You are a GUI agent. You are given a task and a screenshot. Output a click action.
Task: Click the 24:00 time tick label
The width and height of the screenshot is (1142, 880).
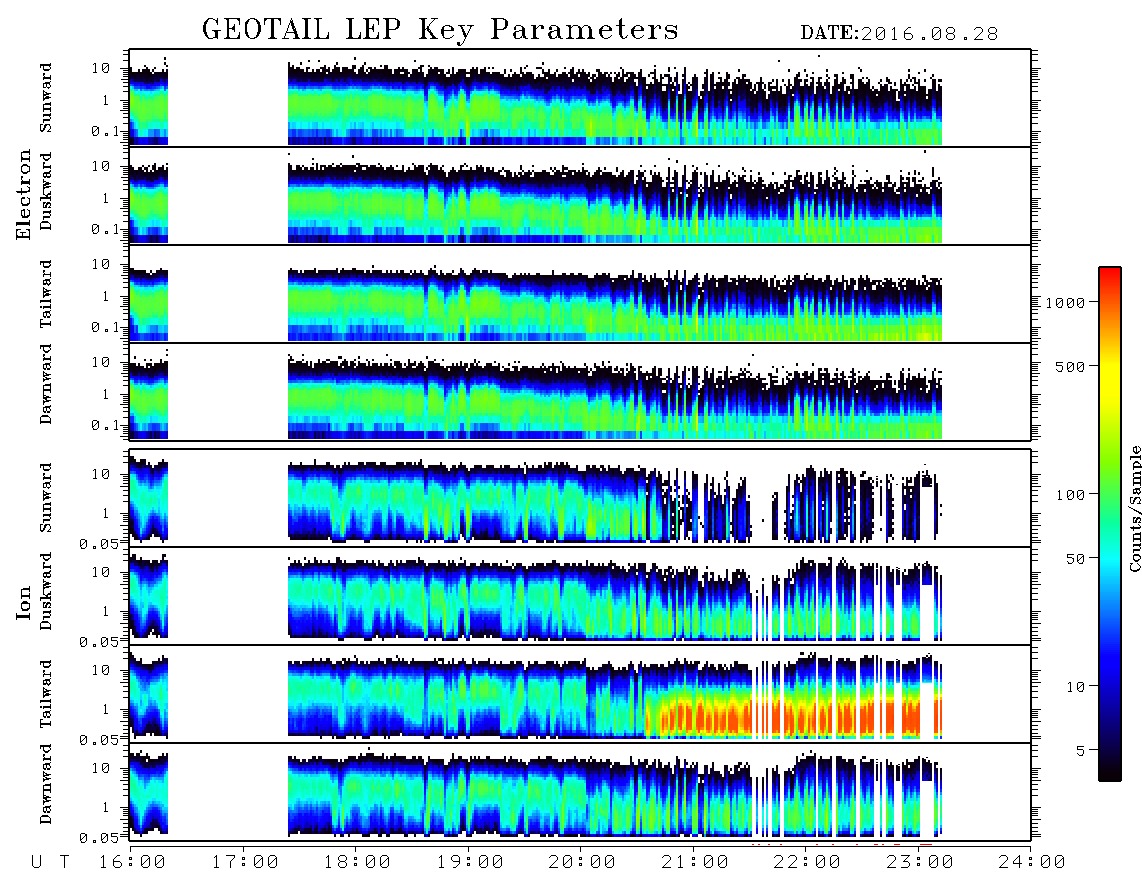(x=1032, y=863)
